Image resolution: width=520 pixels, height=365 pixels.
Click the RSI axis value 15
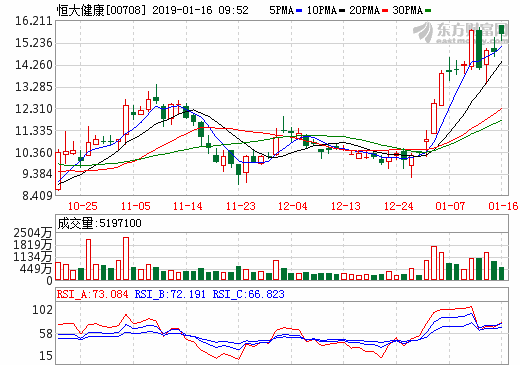pyautogui.click(x=46, y=356)
